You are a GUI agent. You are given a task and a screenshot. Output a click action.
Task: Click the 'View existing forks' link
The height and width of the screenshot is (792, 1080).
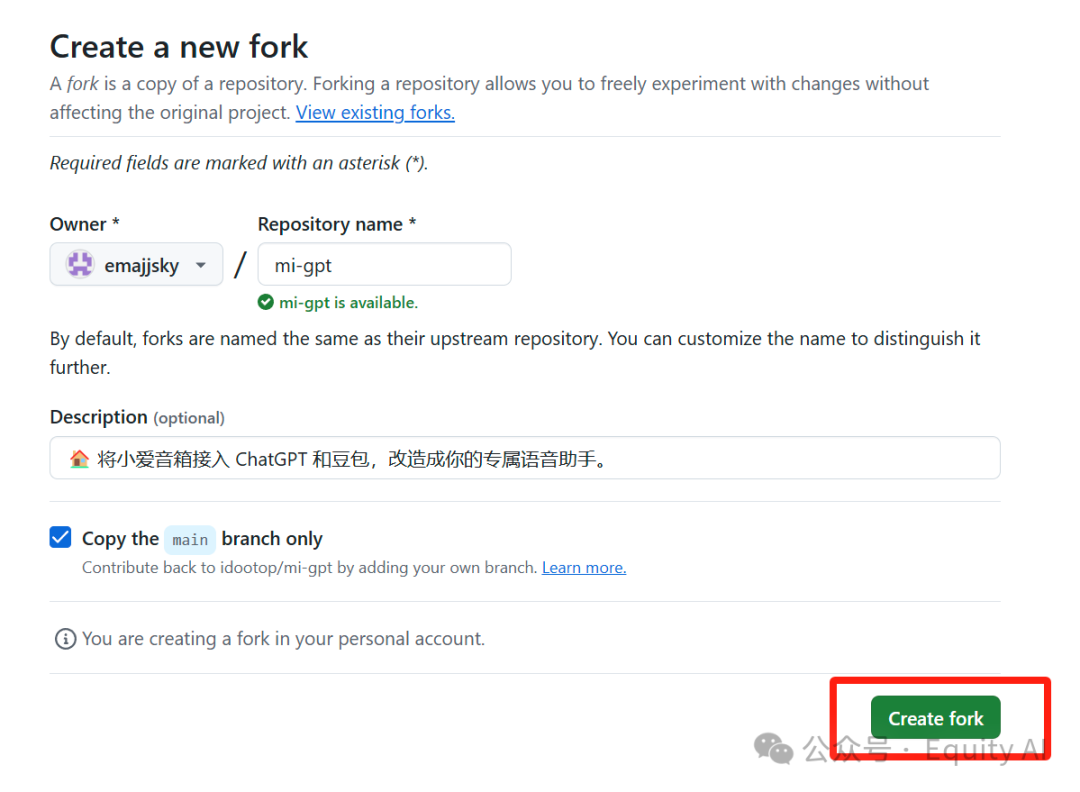(x=375, y=113)
